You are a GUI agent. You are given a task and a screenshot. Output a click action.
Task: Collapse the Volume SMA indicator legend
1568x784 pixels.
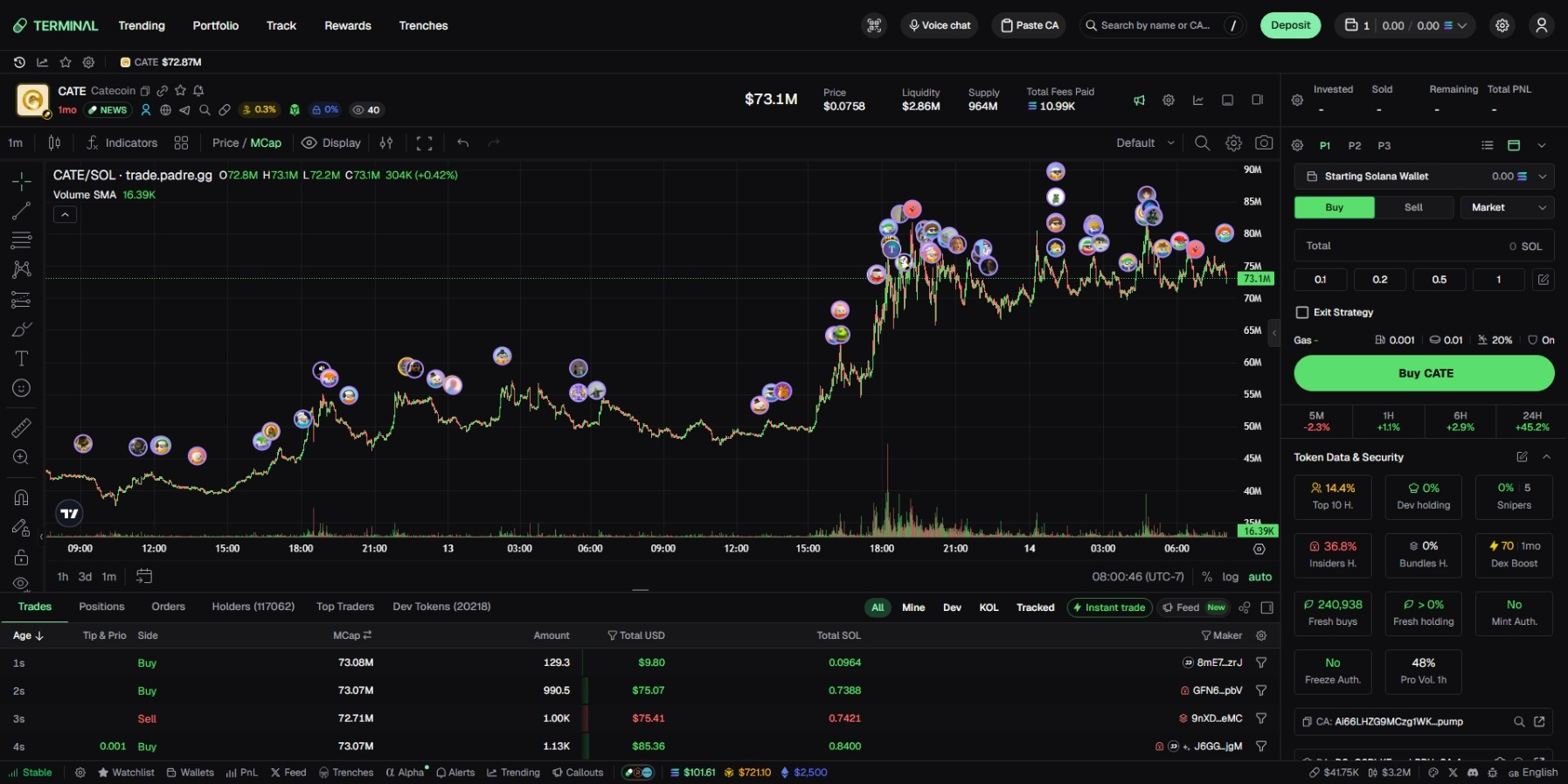(66, 214)
